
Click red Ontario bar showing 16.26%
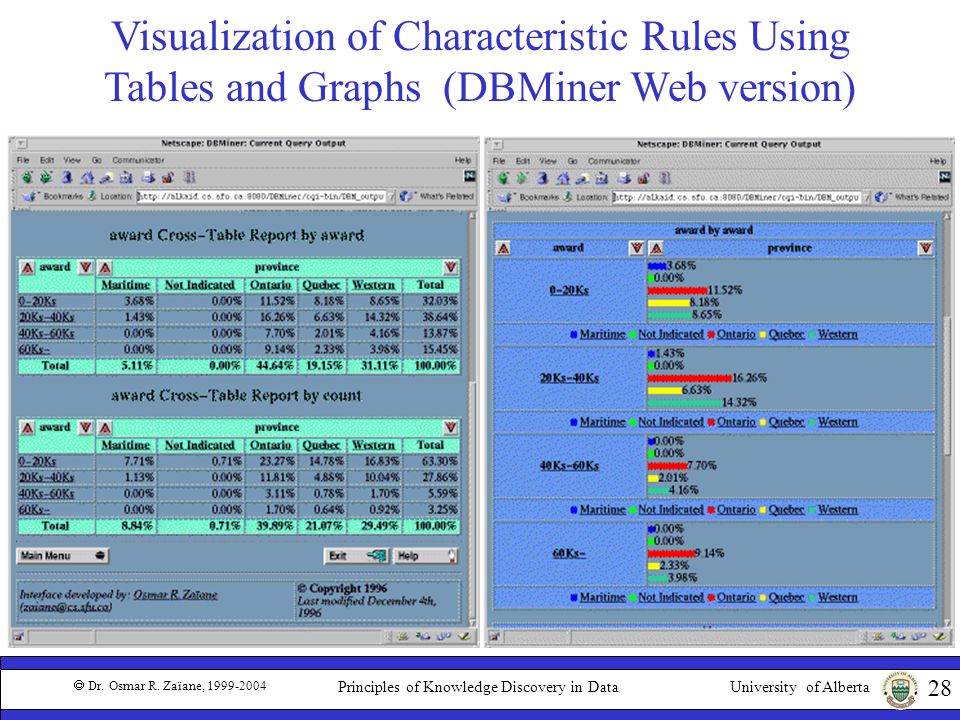[x=689, y=378]
